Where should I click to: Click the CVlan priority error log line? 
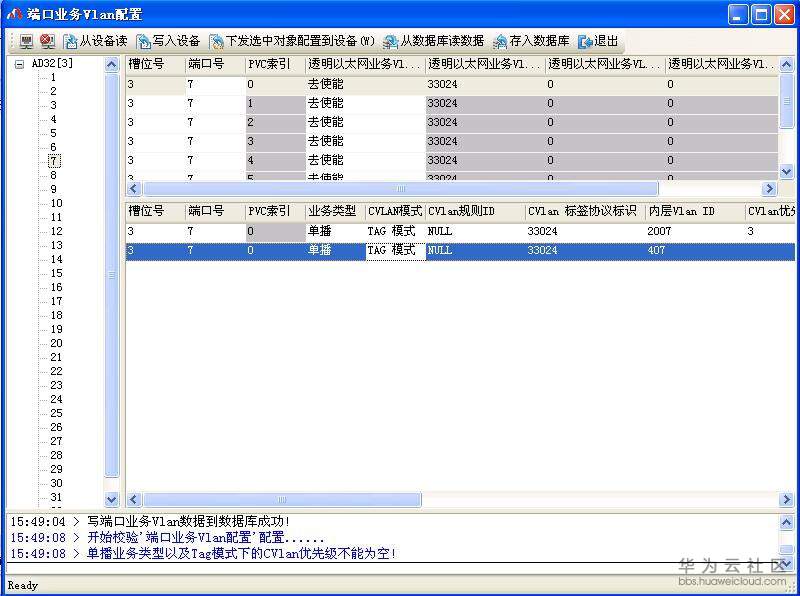pos(241,554)
